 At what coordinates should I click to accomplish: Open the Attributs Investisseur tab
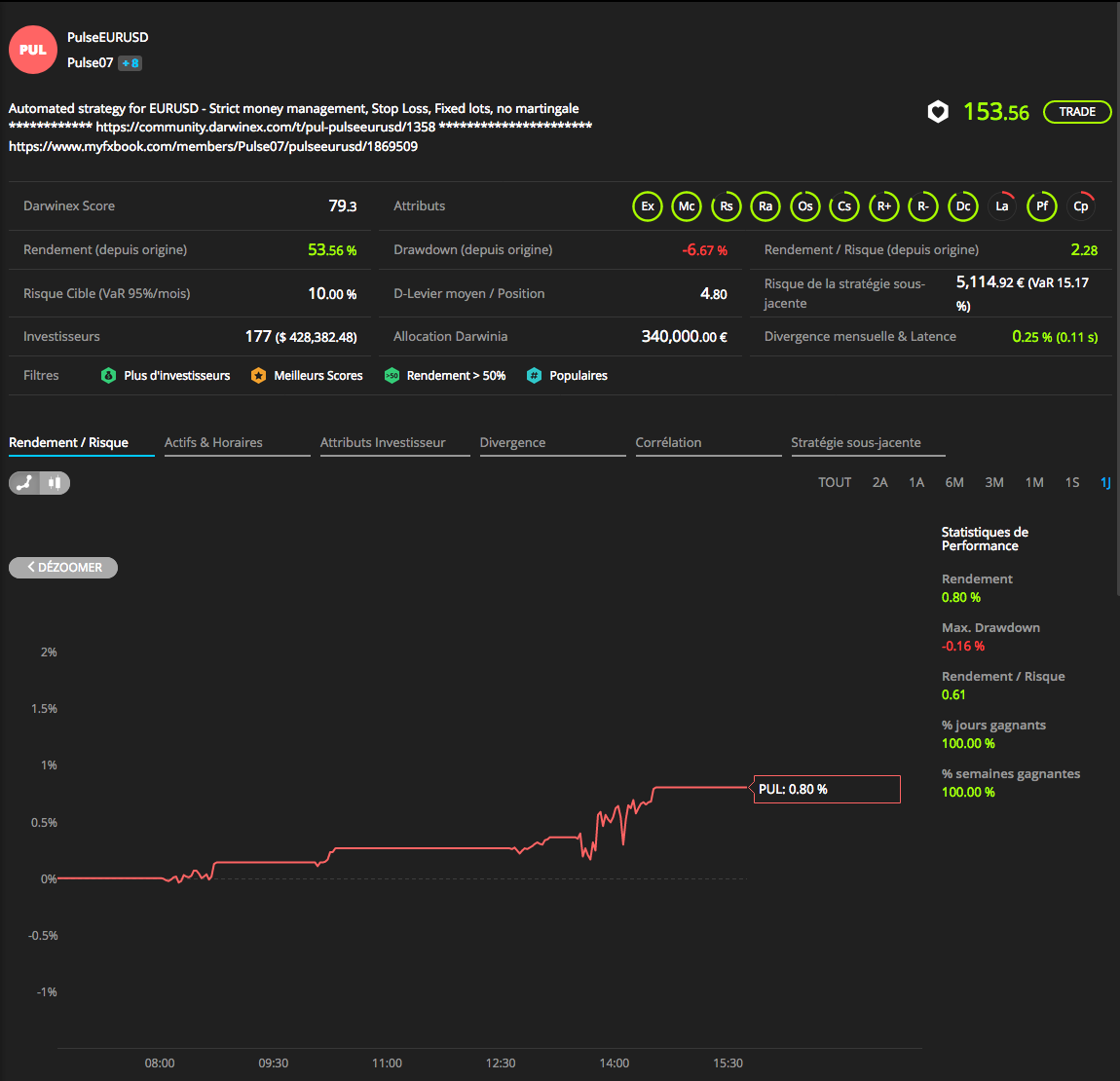(x=395, y=443)
